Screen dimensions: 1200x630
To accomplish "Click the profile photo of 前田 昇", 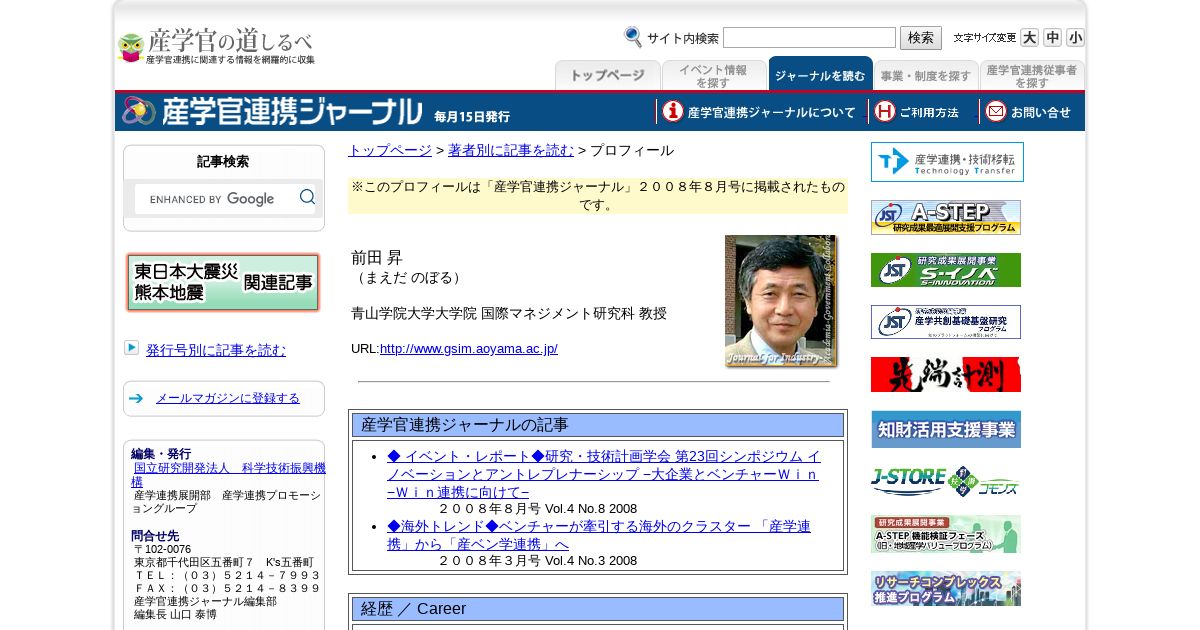I will 781,301.
